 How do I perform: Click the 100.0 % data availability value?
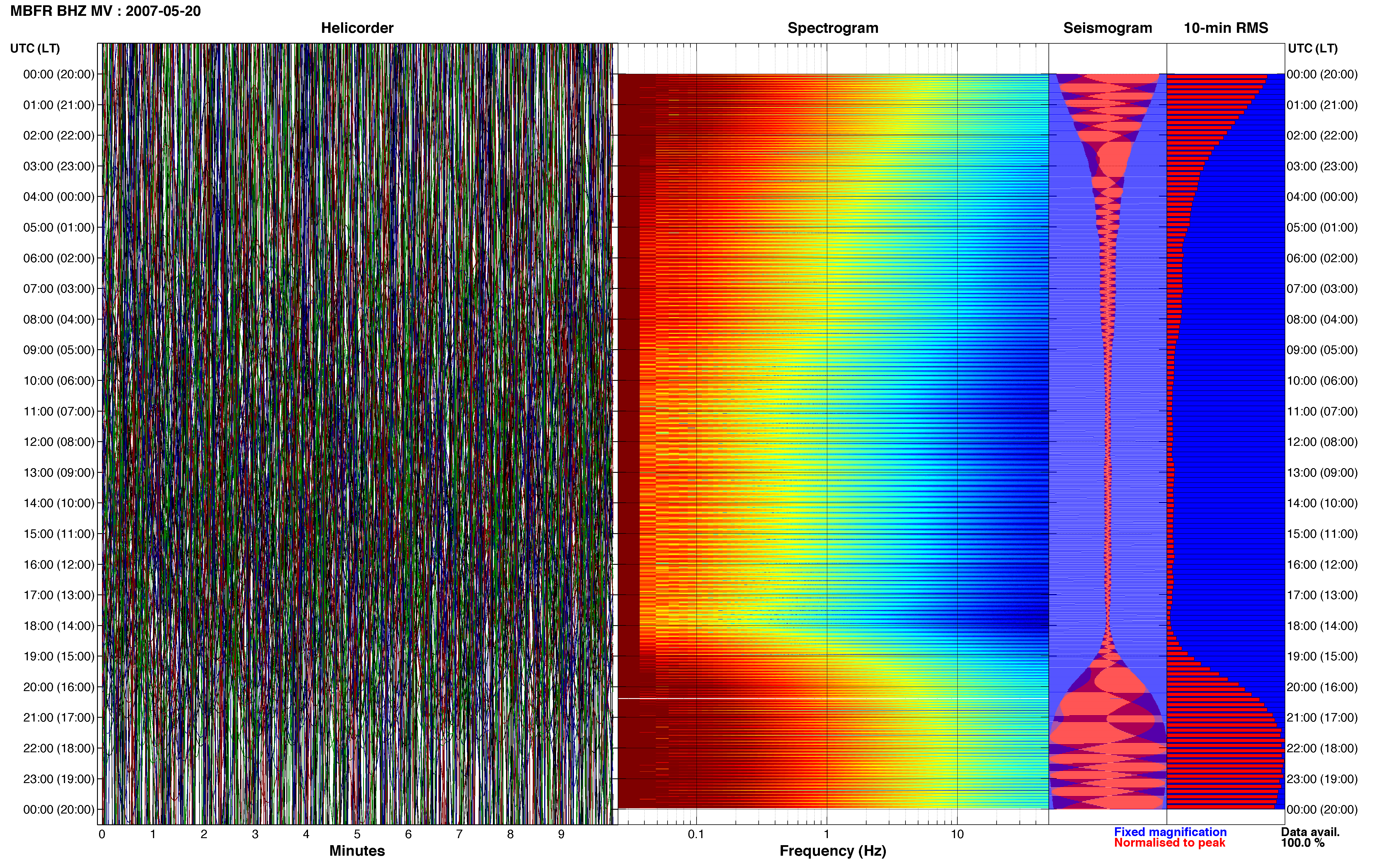1303,843
